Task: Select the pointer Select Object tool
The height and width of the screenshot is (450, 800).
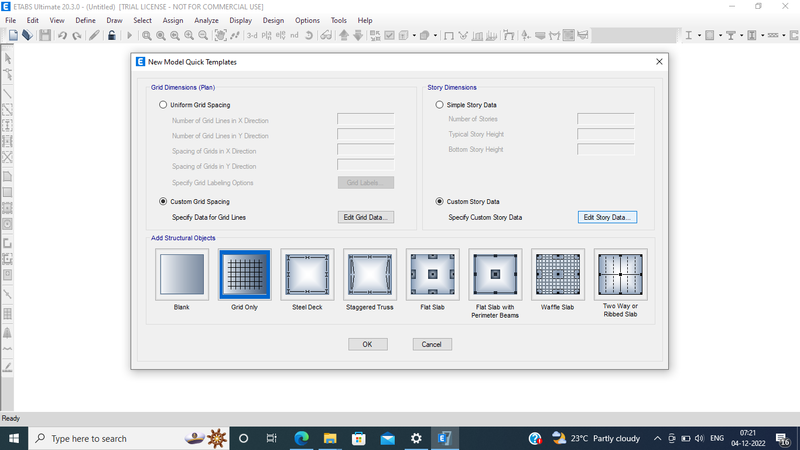Action: click(8, 58)
